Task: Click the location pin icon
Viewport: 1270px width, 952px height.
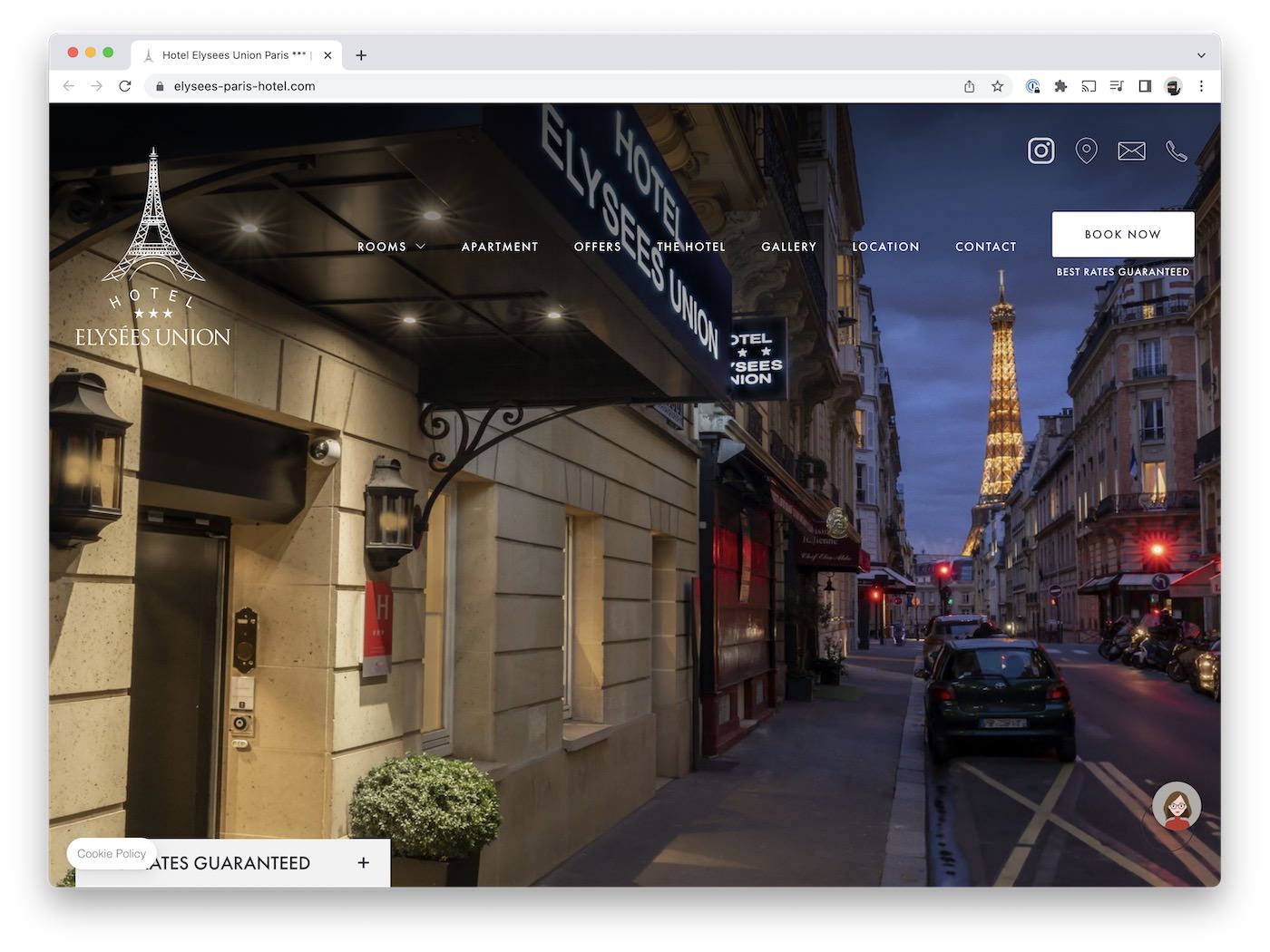Action: [x=1086, y=151]
